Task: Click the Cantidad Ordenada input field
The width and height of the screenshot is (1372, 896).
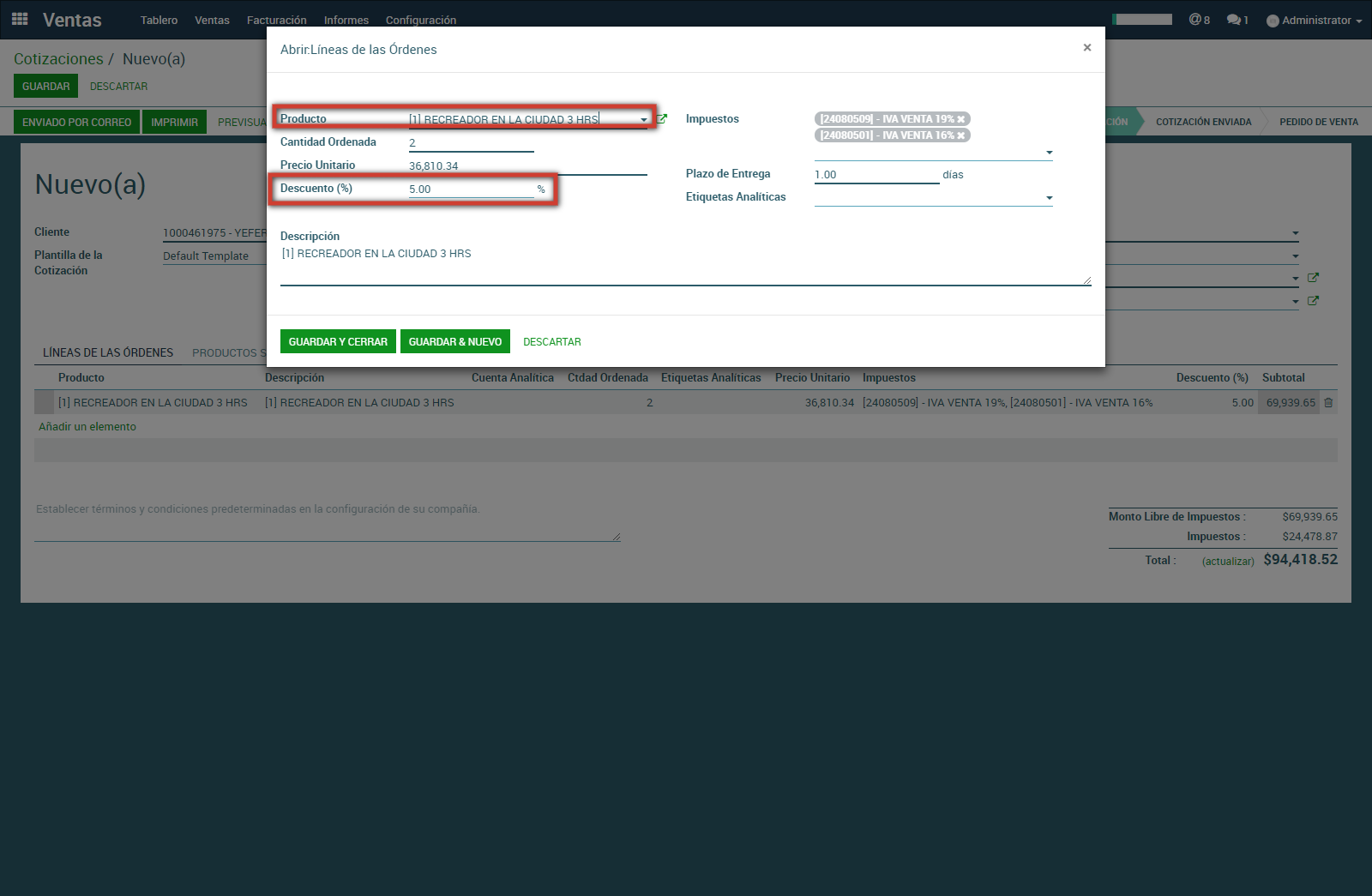Action: [x=470, y=143]
